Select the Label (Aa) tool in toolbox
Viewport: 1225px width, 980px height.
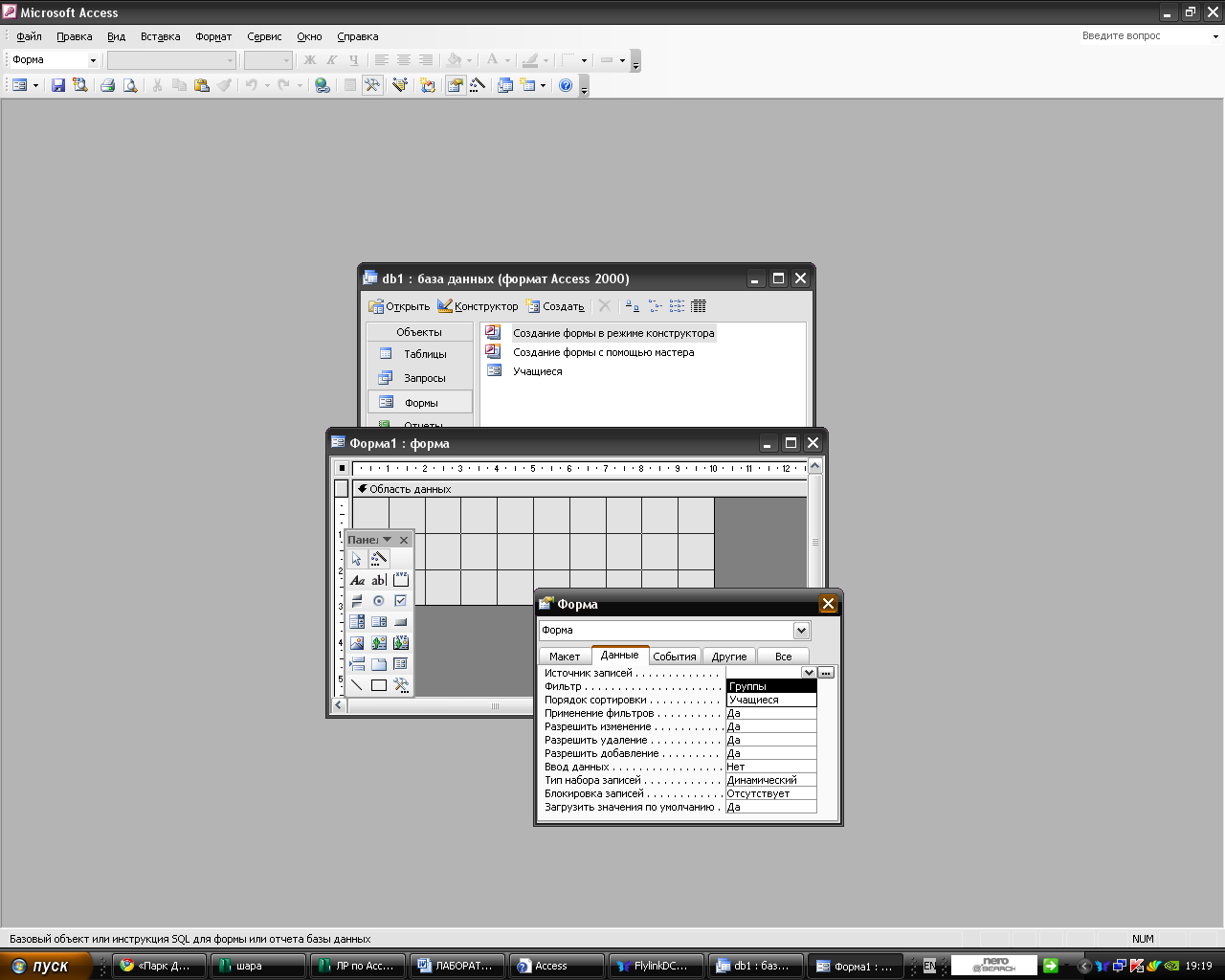[x=357, y=580]
